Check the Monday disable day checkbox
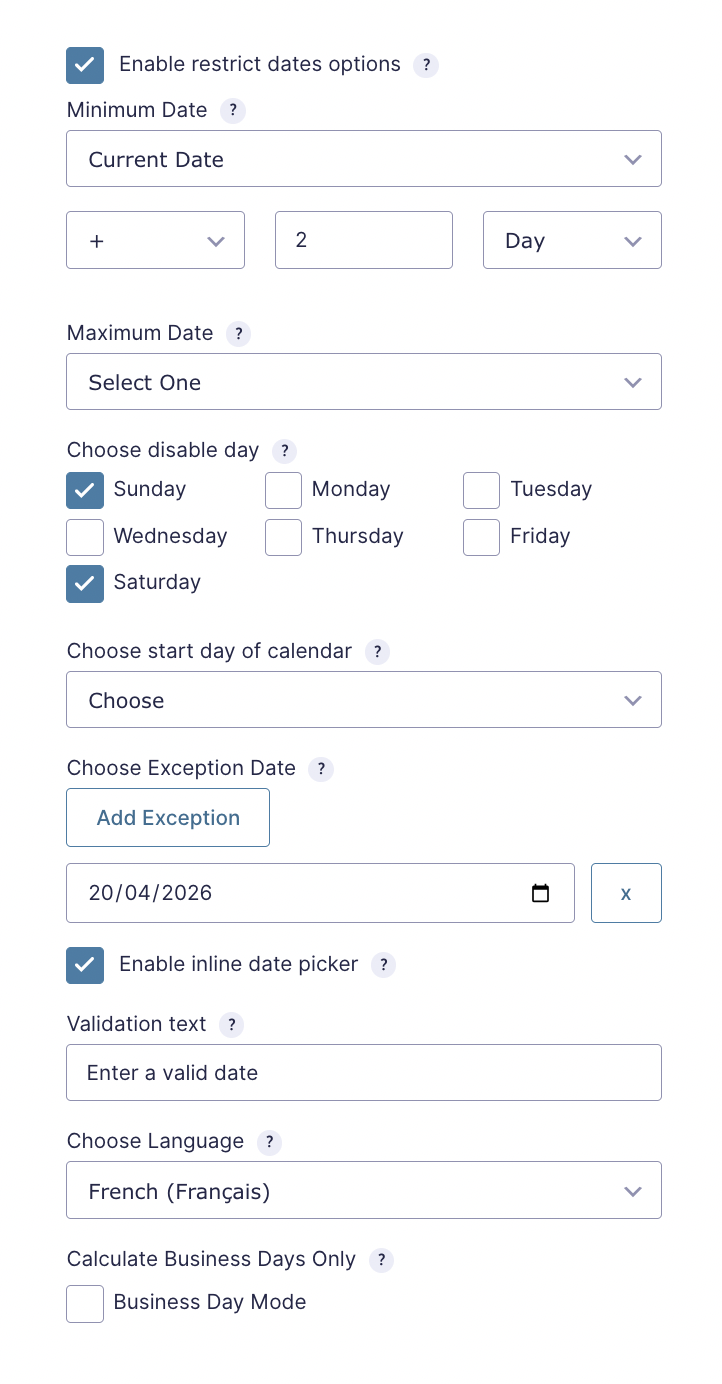The image size is (722, 1384). [283, 490]
